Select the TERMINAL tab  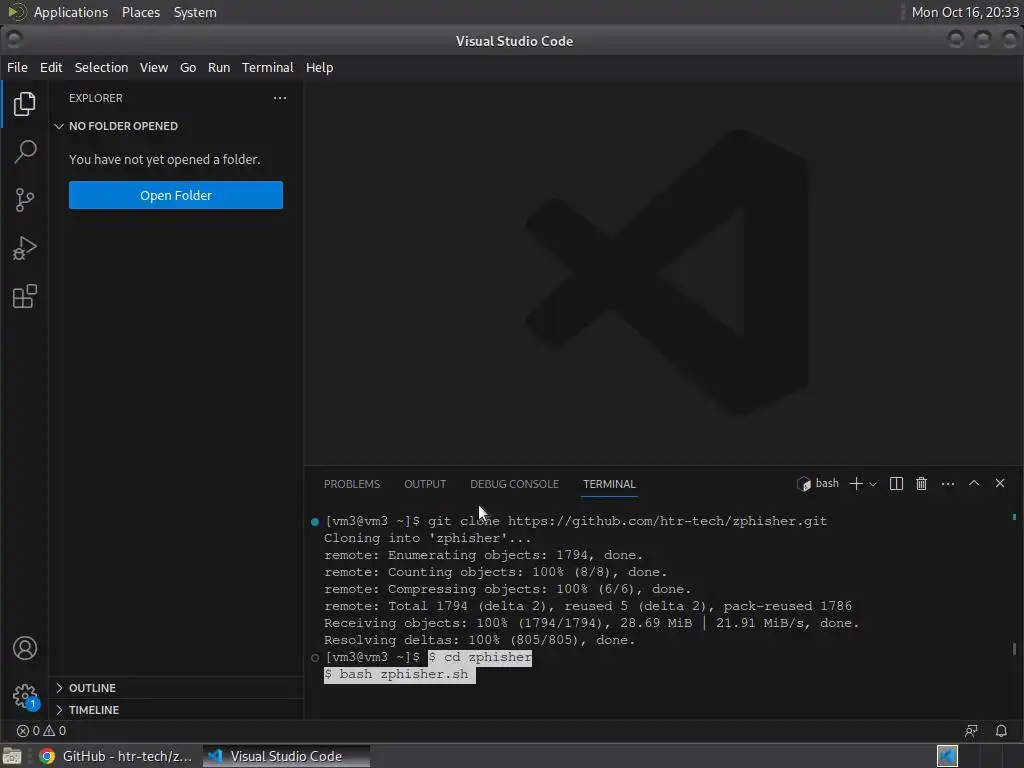pos(609,484)
